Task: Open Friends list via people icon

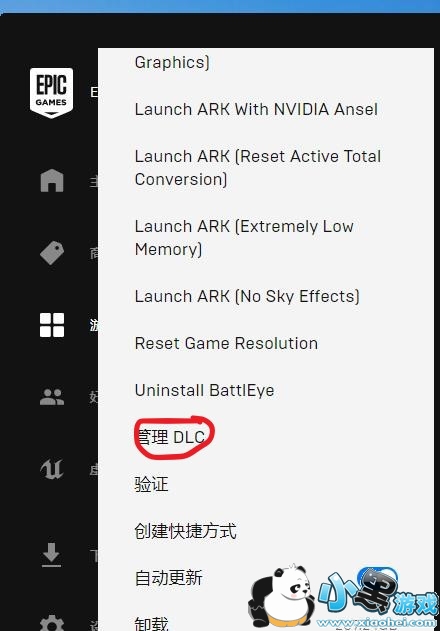Action: pyautogui.click(x=52, y=397)
